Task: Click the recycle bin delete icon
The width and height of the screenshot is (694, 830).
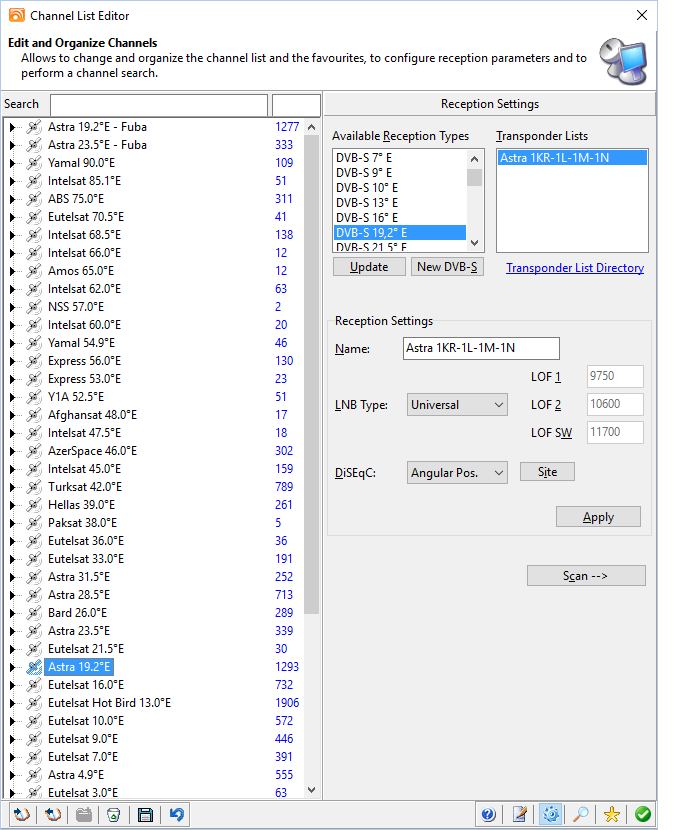Action: click(114, 815)
